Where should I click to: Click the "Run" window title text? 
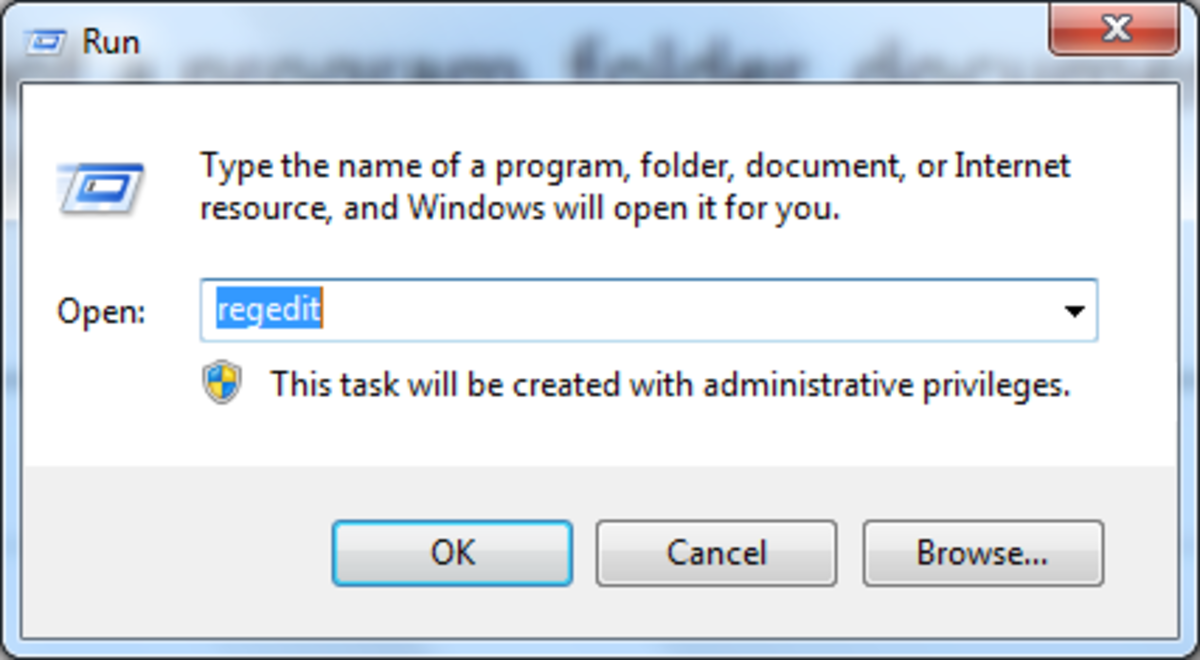[111, 42]
